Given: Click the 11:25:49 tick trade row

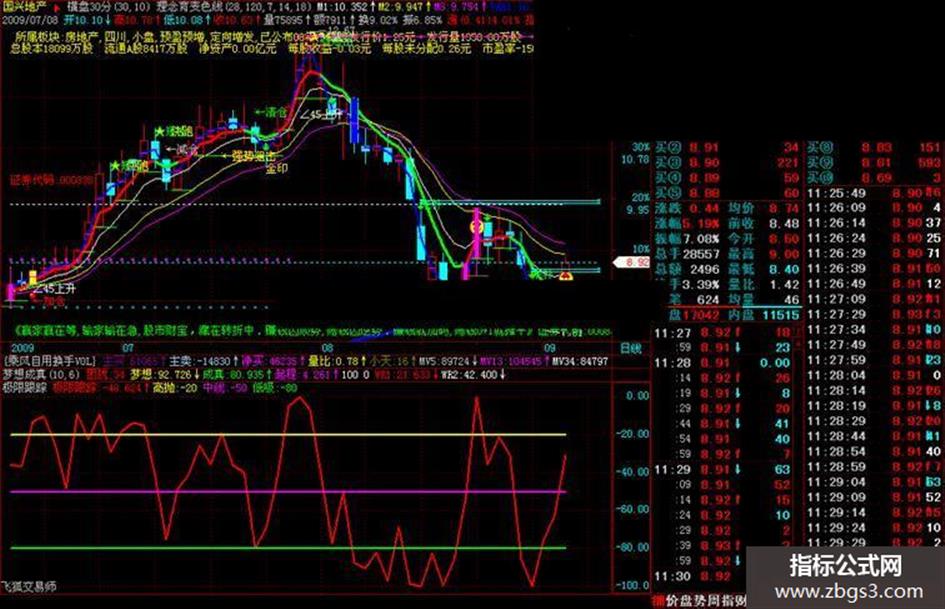Looking at the screenshot, I should pyautogui.click(x=874, y=193).
